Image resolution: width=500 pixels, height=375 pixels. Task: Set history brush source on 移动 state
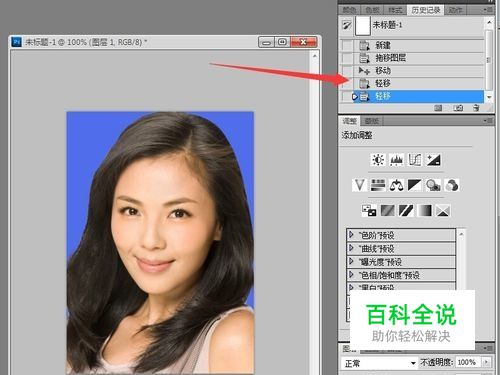tap(347, 71)
